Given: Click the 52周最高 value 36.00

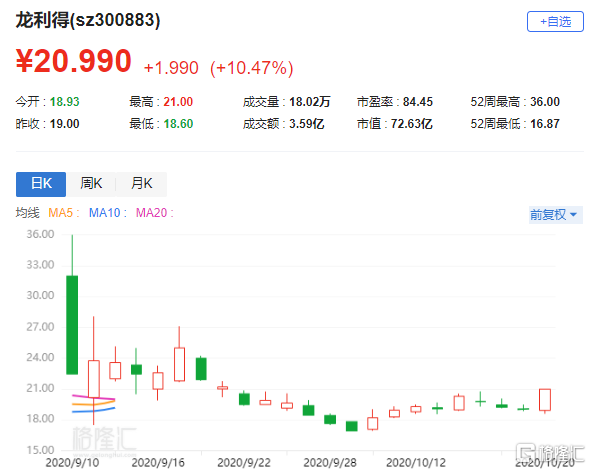Looking at the screenshot, I should (545, 102).
